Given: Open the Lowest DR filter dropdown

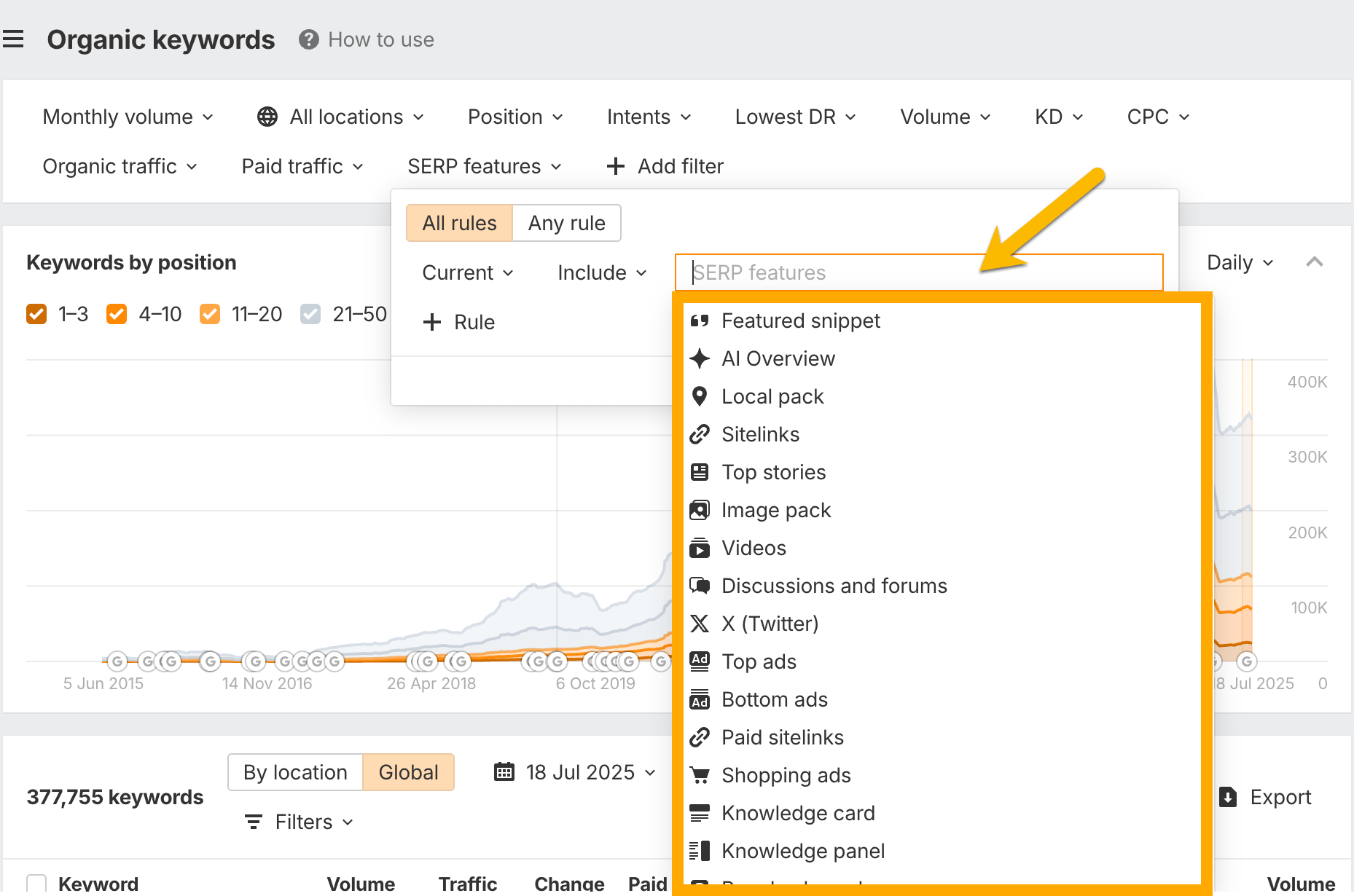Looking at the screenshot, I should pyautogui.click(x=794, y=116).
